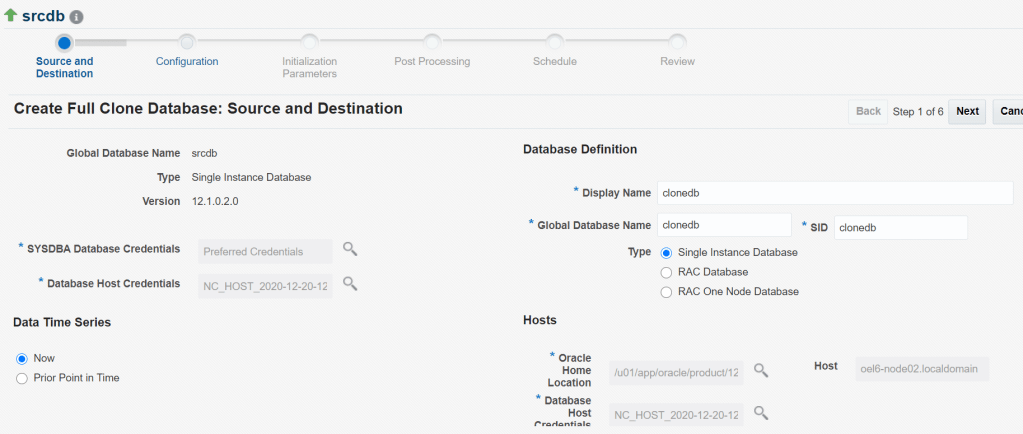
Task: Open the Review step
Action: (x=677, y=42)
